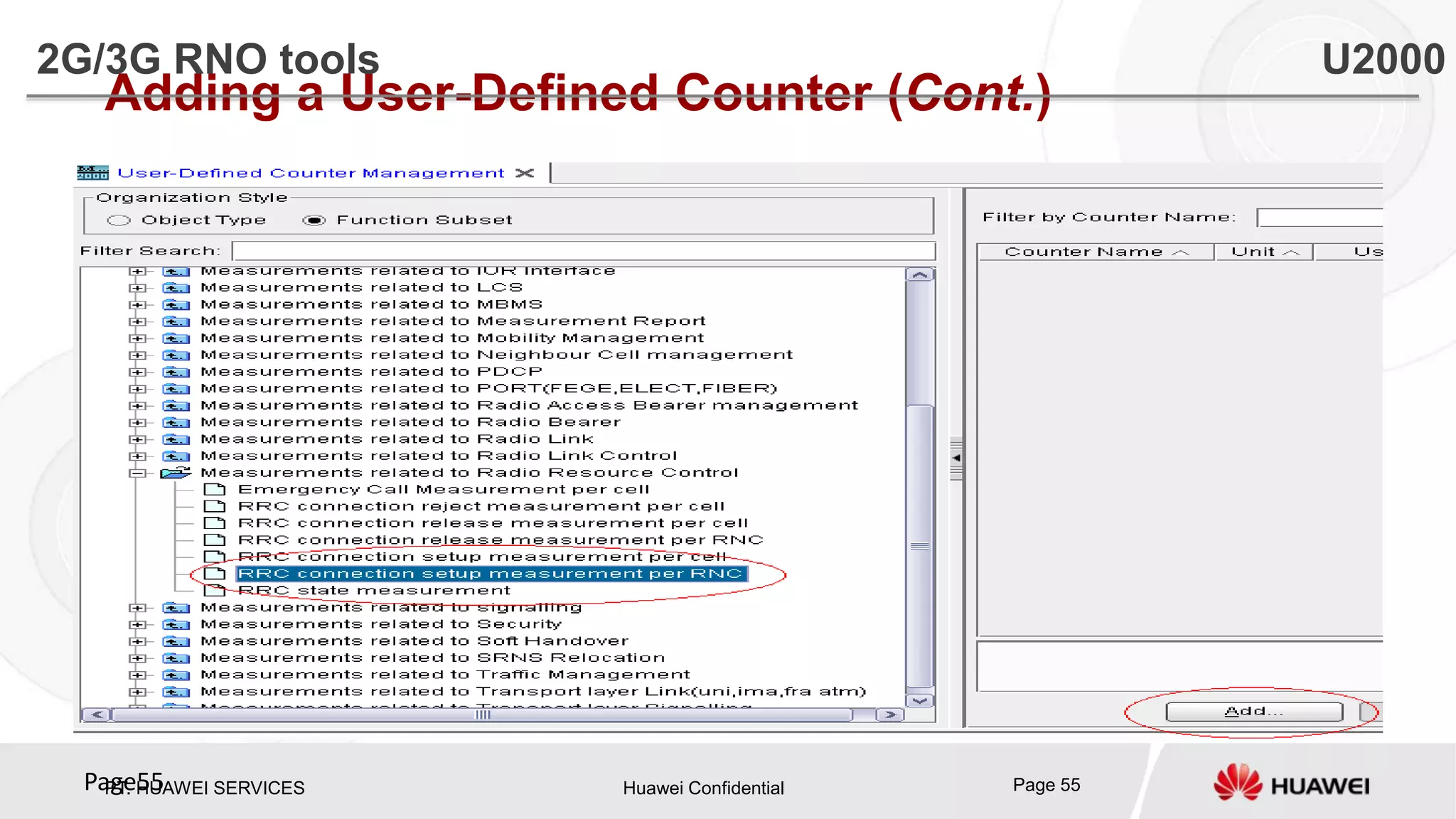Expand Measurements related to Soft Handover
This screenshot has width=1456, height=819.
(x=138, y=642)
